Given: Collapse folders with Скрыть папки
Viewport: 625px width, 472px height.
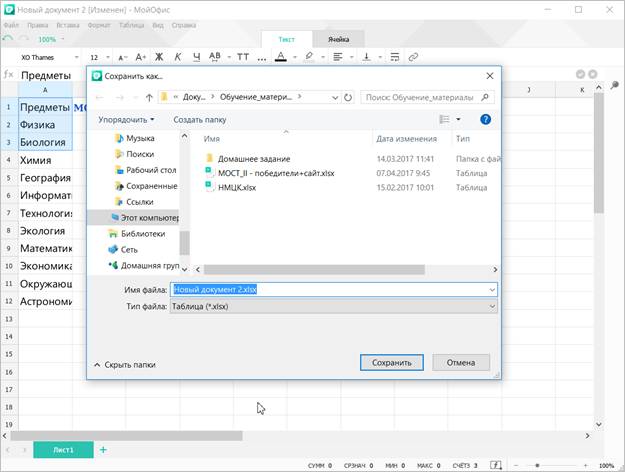Looking at the screenshot, I should pyautogui.click(x=123, y=365).
